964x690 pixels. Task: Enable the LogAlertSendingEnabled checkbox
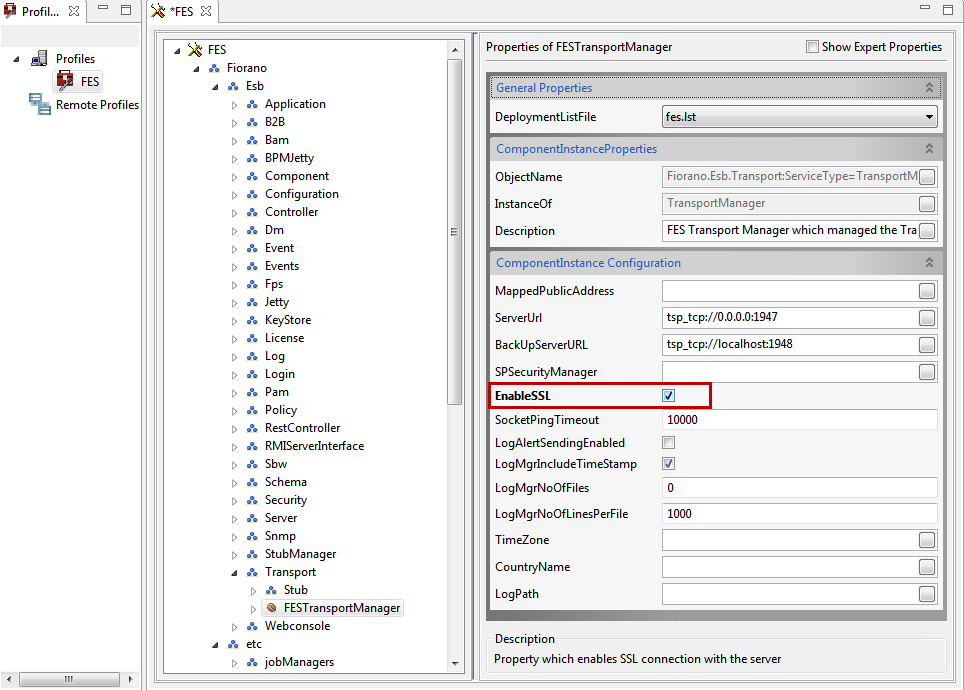point(668,442)
